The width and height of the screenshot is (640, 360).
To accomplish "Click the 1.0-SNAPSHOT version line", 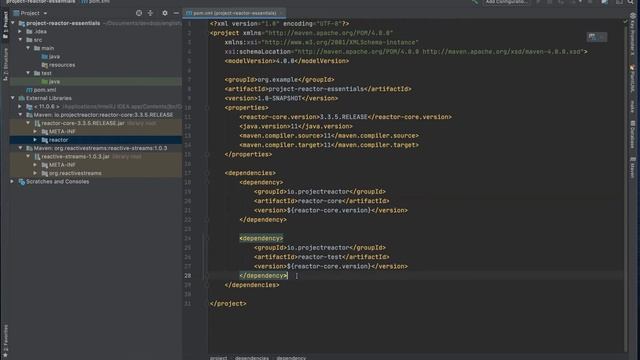I will point(281,98).
